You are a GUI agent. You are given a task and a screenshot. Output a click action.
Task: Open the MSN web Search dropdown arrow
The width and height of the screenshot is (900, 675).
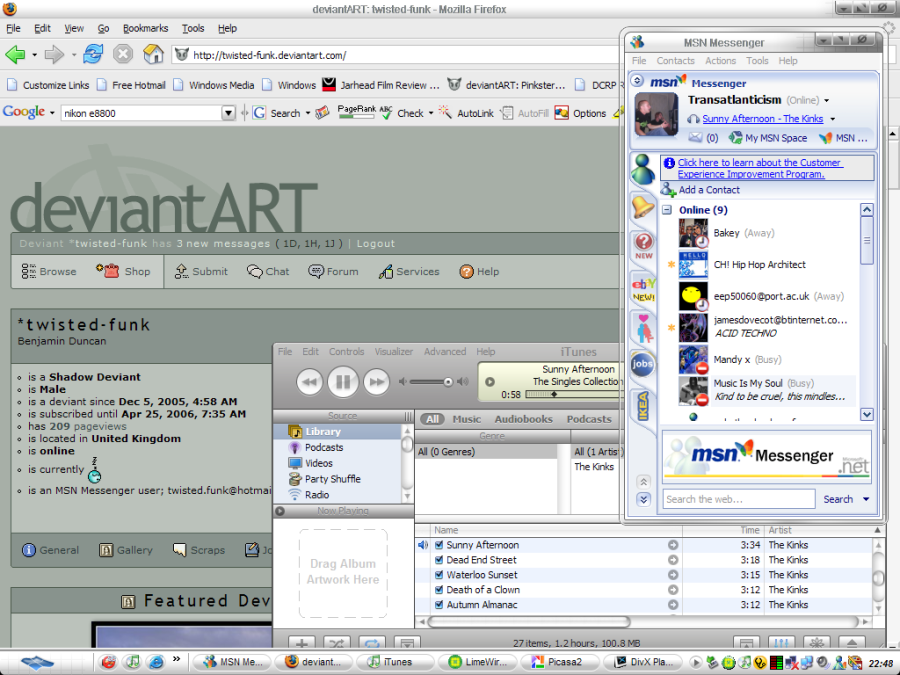pyautogui.click(x=866, y=499)
